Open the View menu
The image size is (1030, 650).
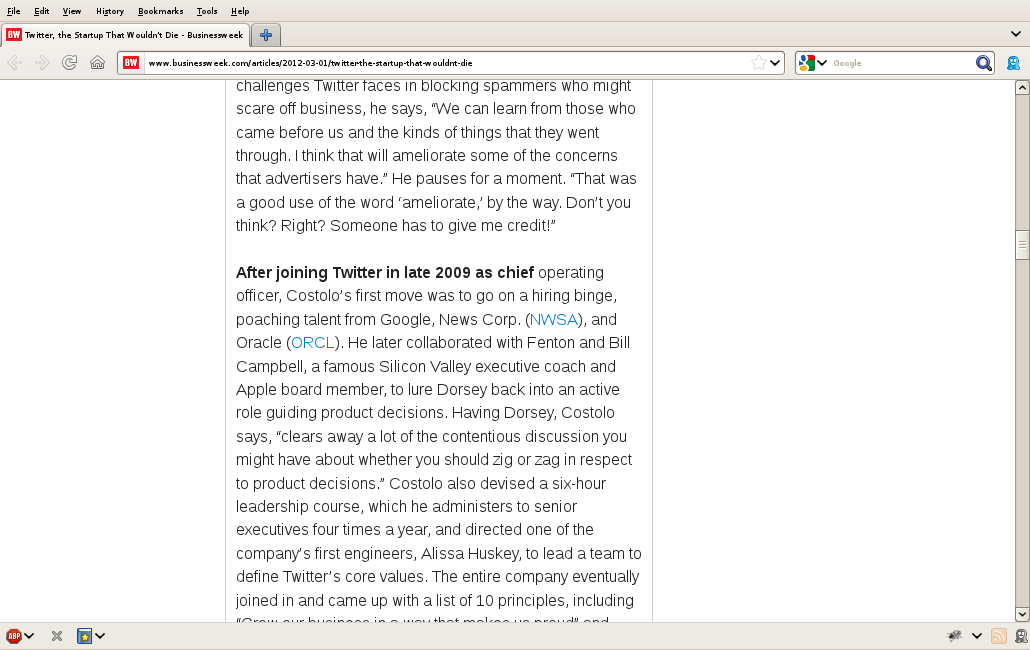pyautogui.click(x=72, y=11)
